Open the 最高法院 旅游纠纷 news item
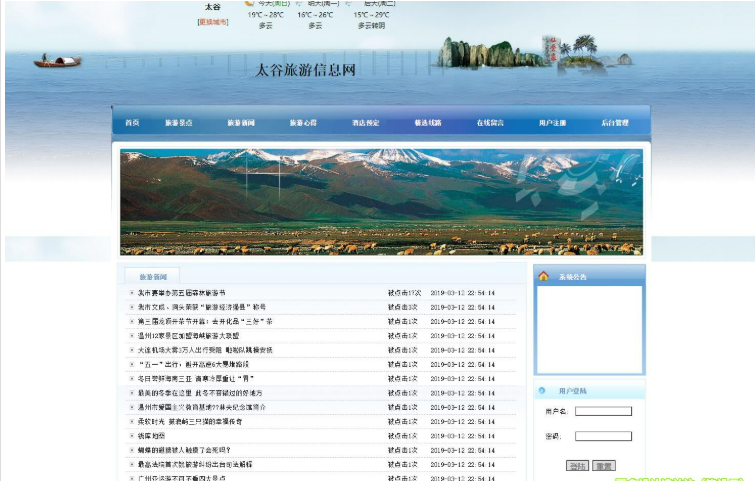 (x=195, y=465)
